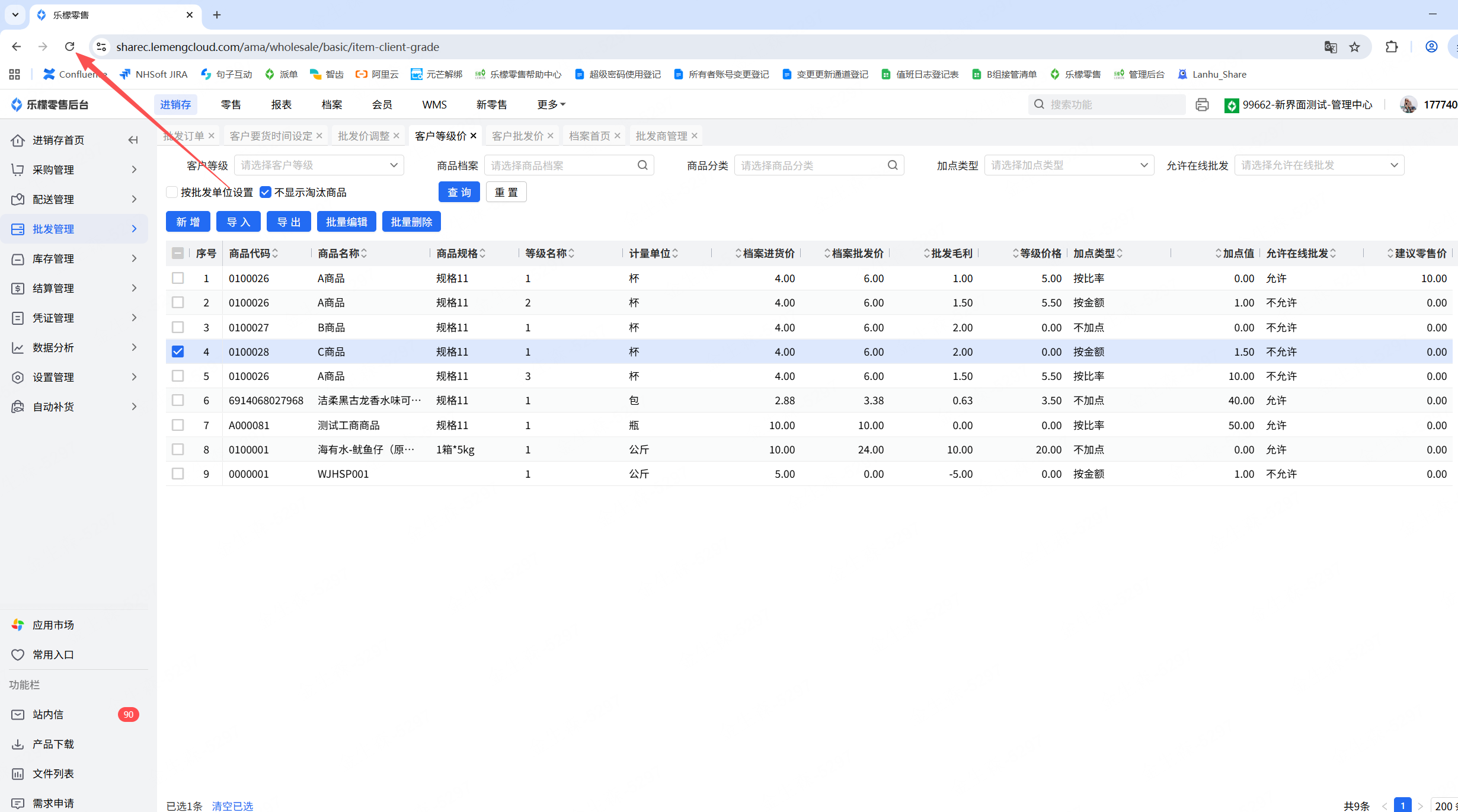This screenshot has width=1458, height=812.
Task: Reload the page with browser refresh icon
Action: coord(69,47)
